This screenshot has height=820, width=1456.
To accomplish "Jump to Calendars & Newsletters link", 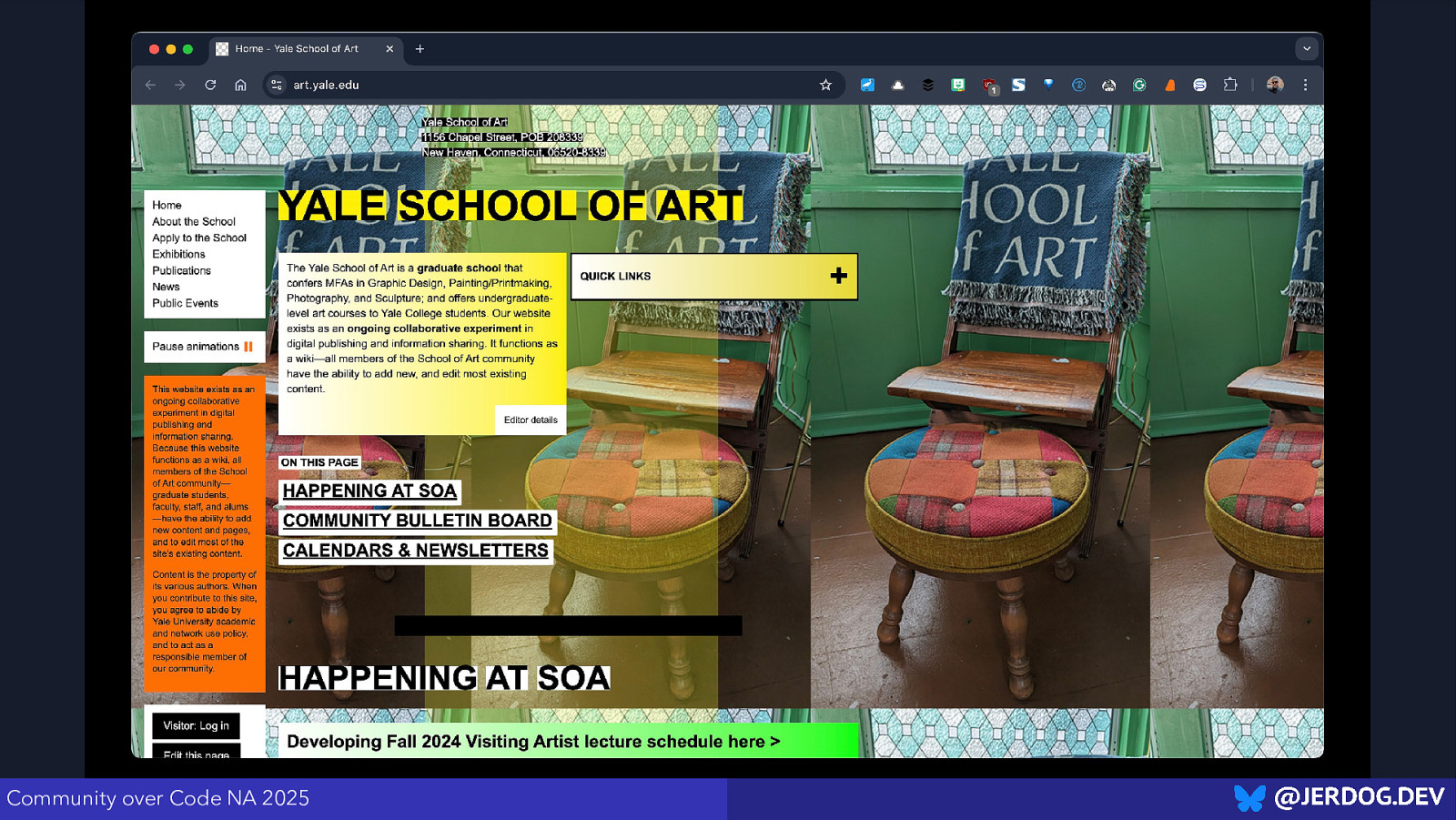I will coord(416,551).
